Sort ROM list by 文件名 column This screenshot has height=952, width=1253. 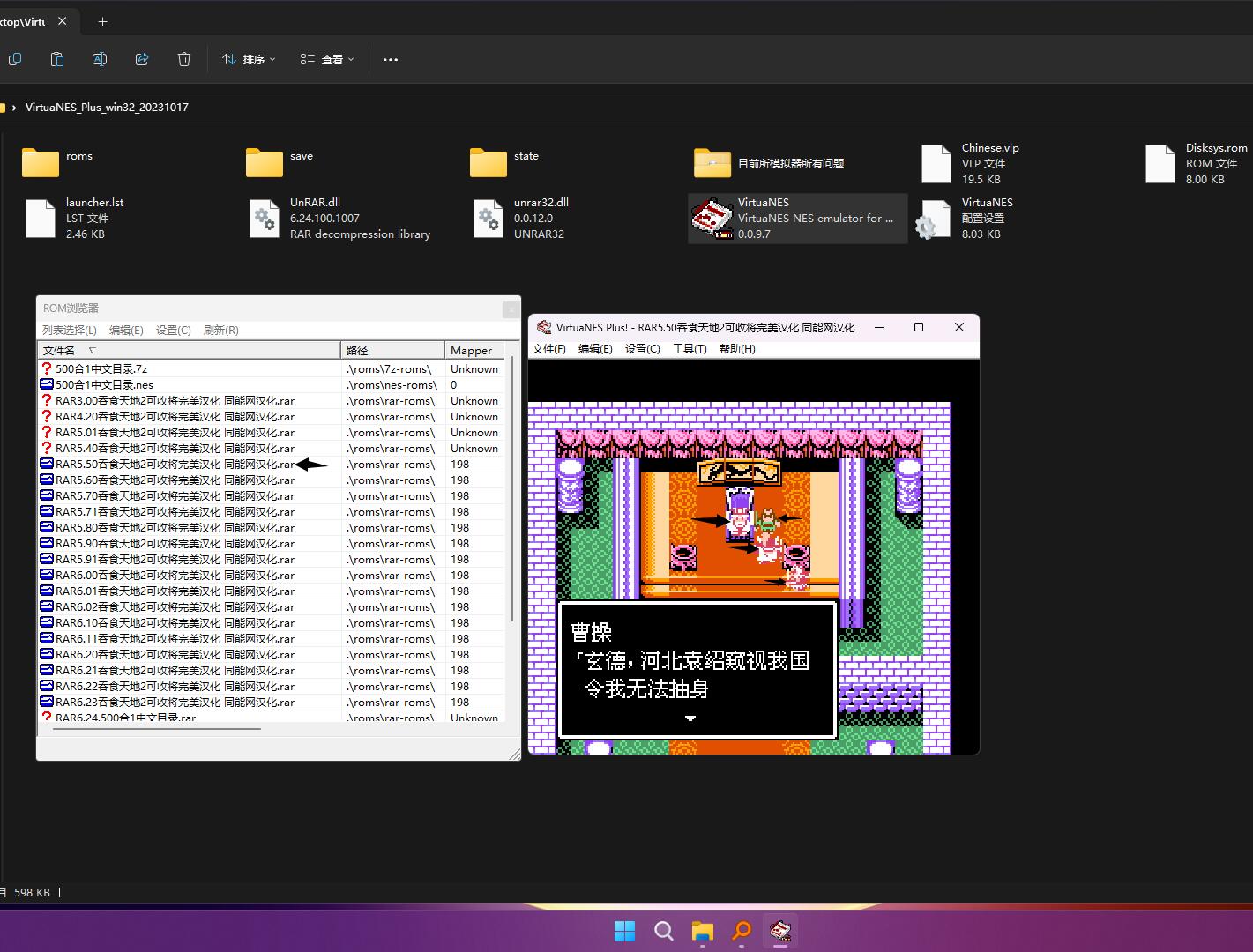(189, 350)
